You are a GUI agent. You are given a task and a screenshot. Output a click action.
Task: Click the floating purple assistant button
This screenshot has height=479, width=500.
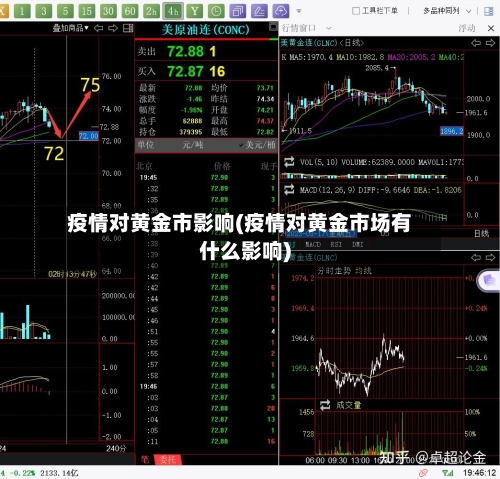pyautogui.click(x=489, y=281)
